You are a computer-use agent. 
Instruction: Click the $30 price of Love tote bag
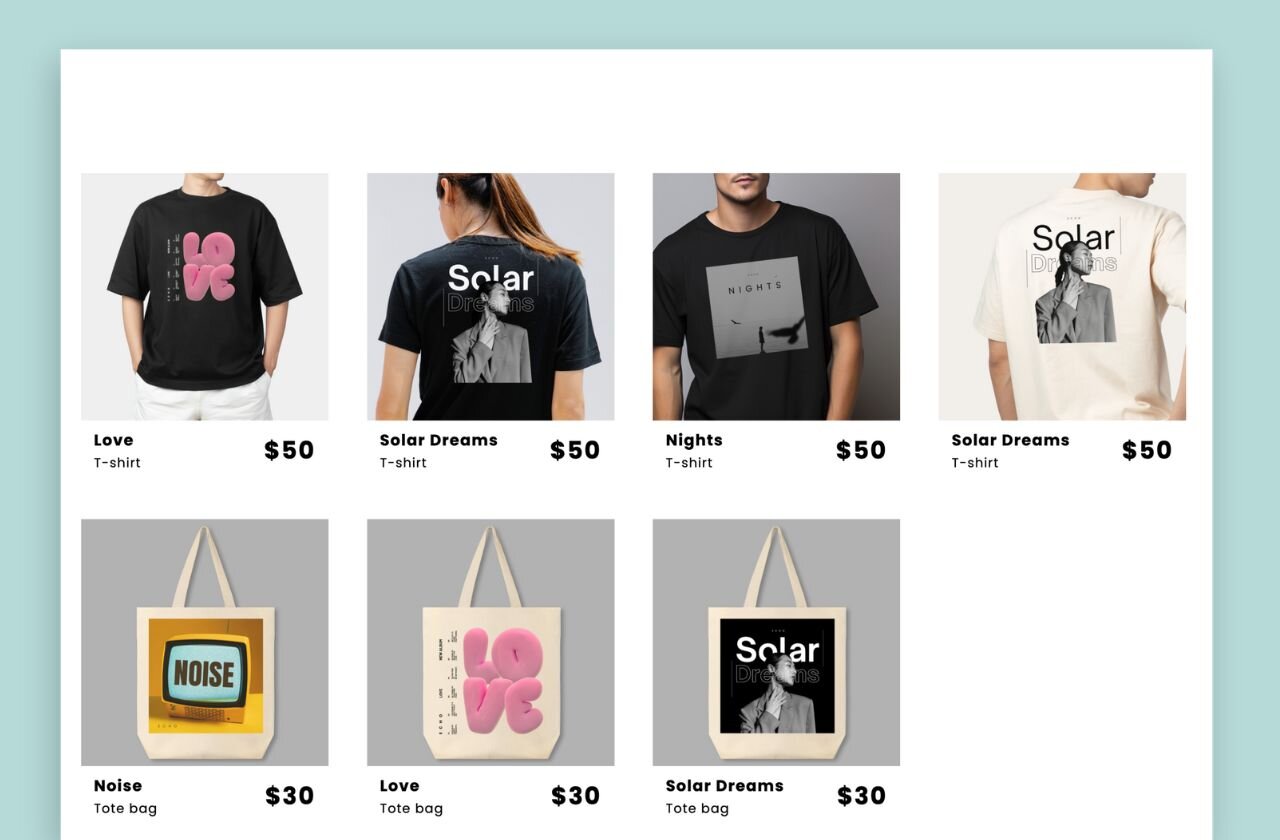coord(576,796)
